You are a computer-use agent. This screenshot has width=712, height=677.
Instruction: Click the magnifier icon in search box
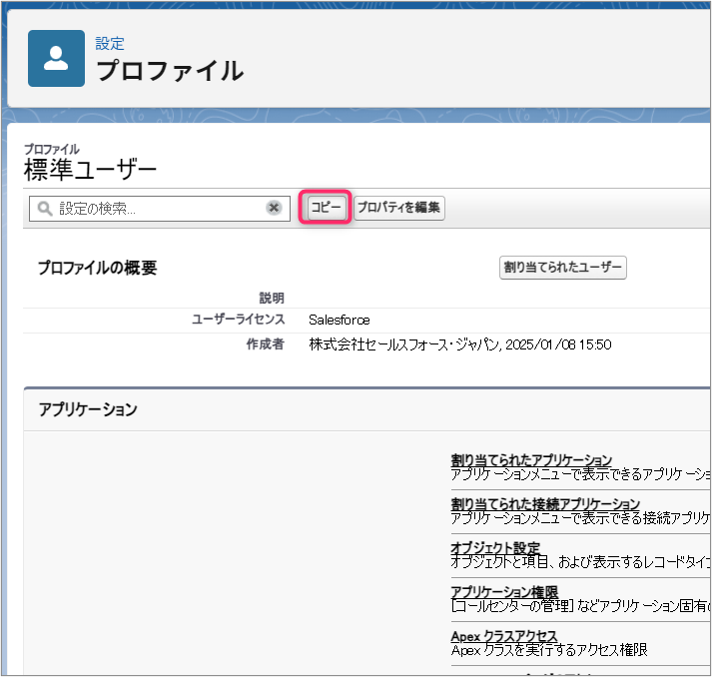44,208
